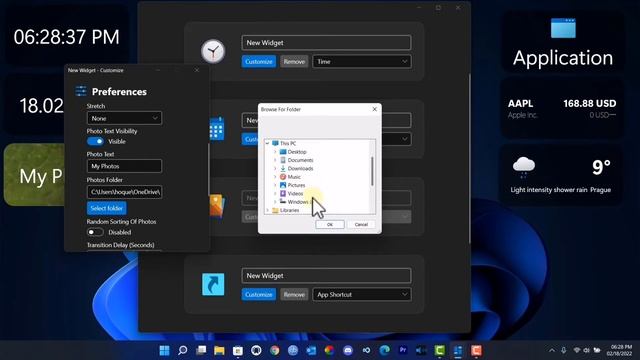Select the Libraries node in the tree
The image size is (640, 360).
[286, 210]
